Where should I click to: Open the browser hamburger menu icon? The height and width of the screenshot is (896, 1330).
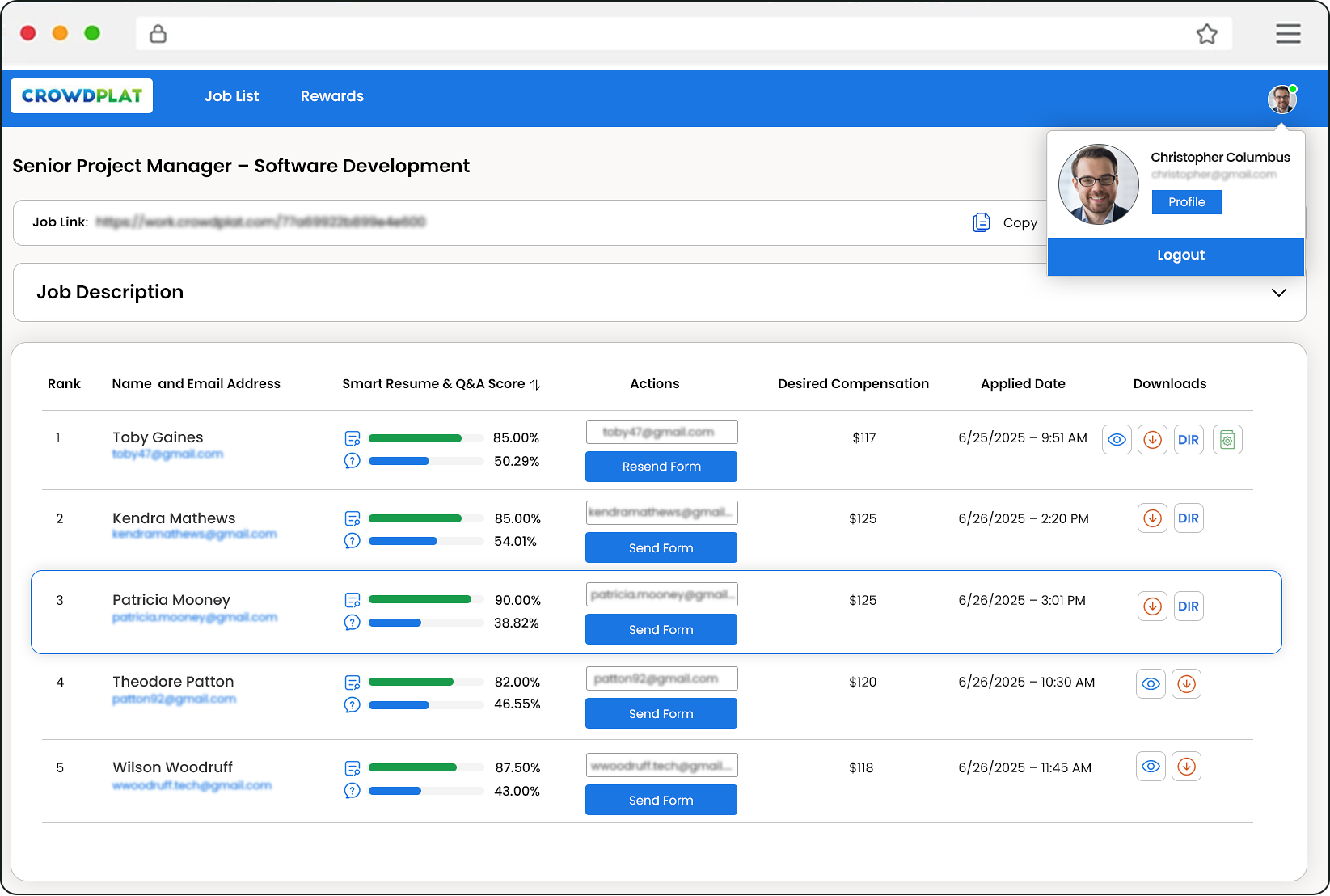1287,34
